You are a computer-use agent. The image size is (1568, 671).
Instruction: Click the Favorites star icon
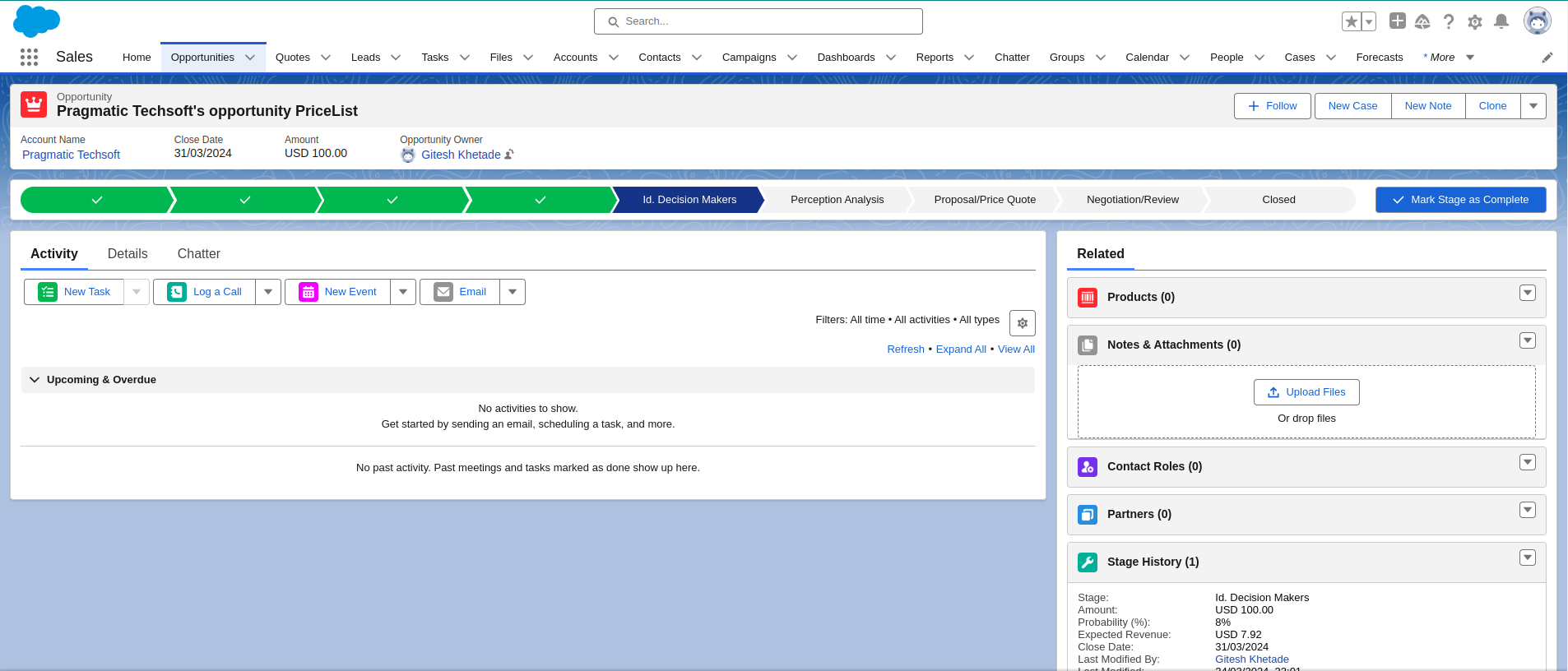1352,21
